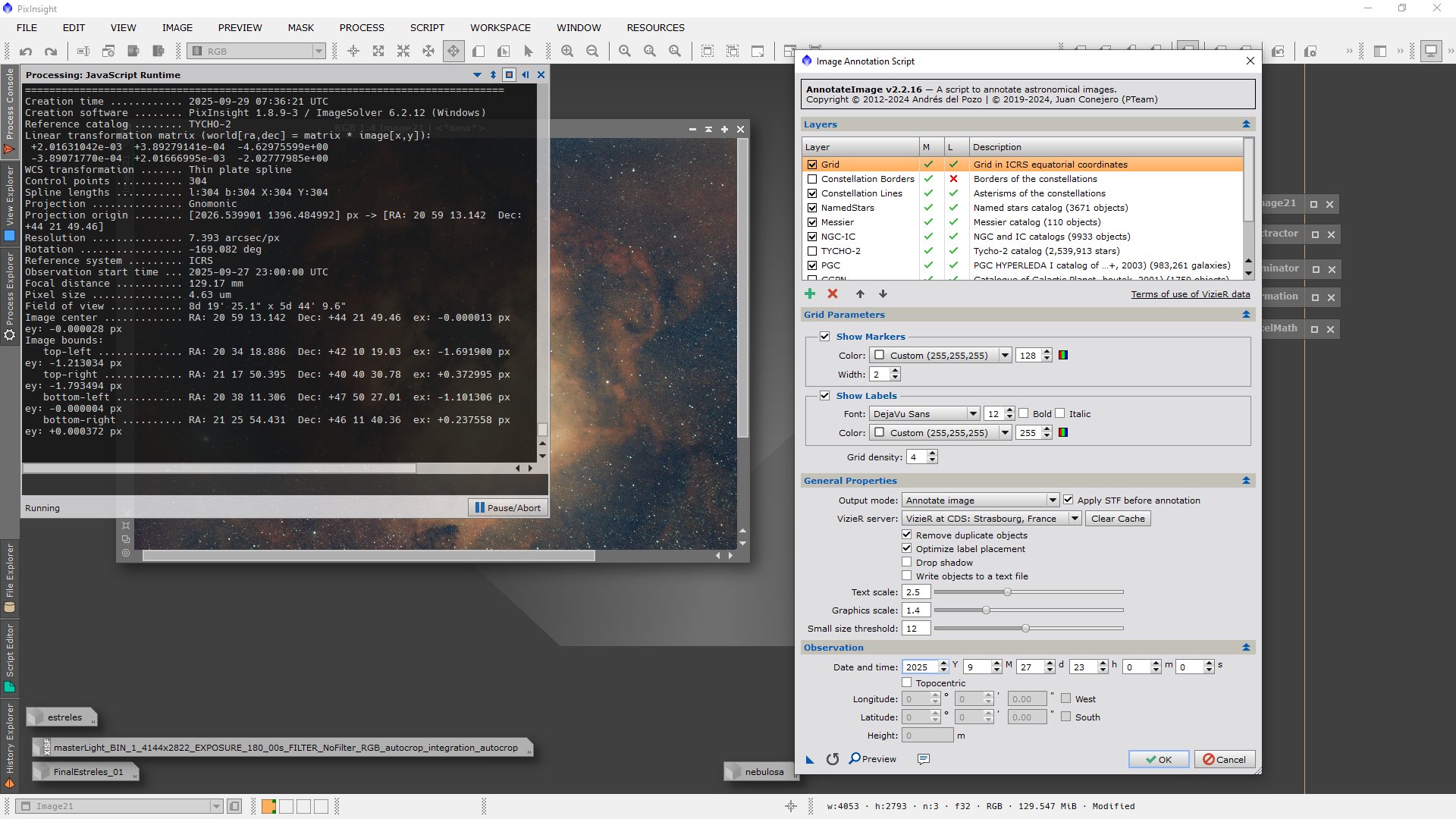The height and width of the screenshot is (819, 1456).
Task: Toggle the Drop shadow checkbox
Action: [907, 562]
